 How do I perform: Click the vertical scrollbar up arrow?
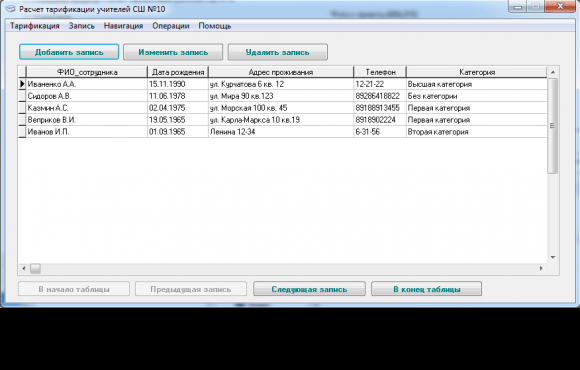coord(553,72)
